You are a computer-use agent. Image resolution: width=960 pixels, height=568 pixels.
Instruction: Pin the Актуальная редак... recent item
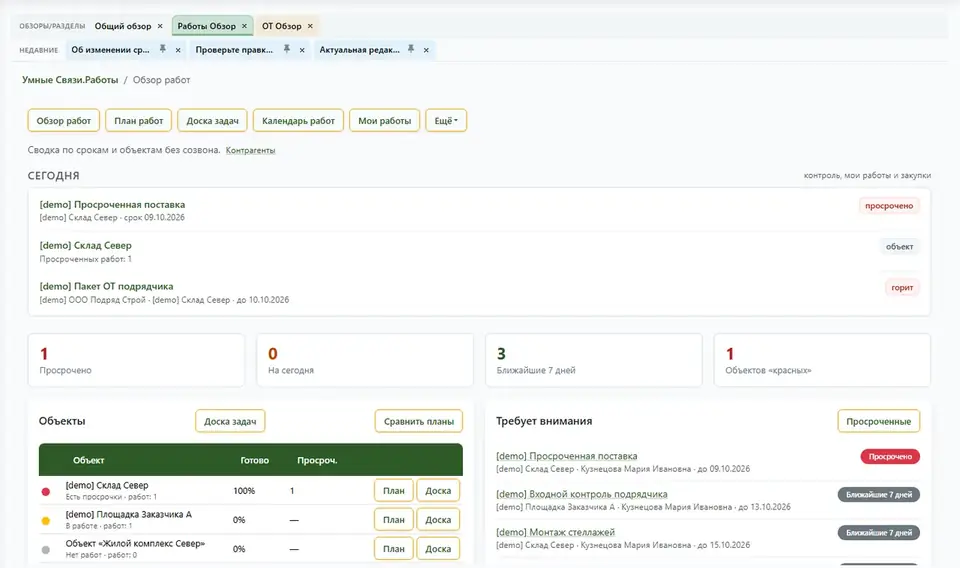coord(411,49)
